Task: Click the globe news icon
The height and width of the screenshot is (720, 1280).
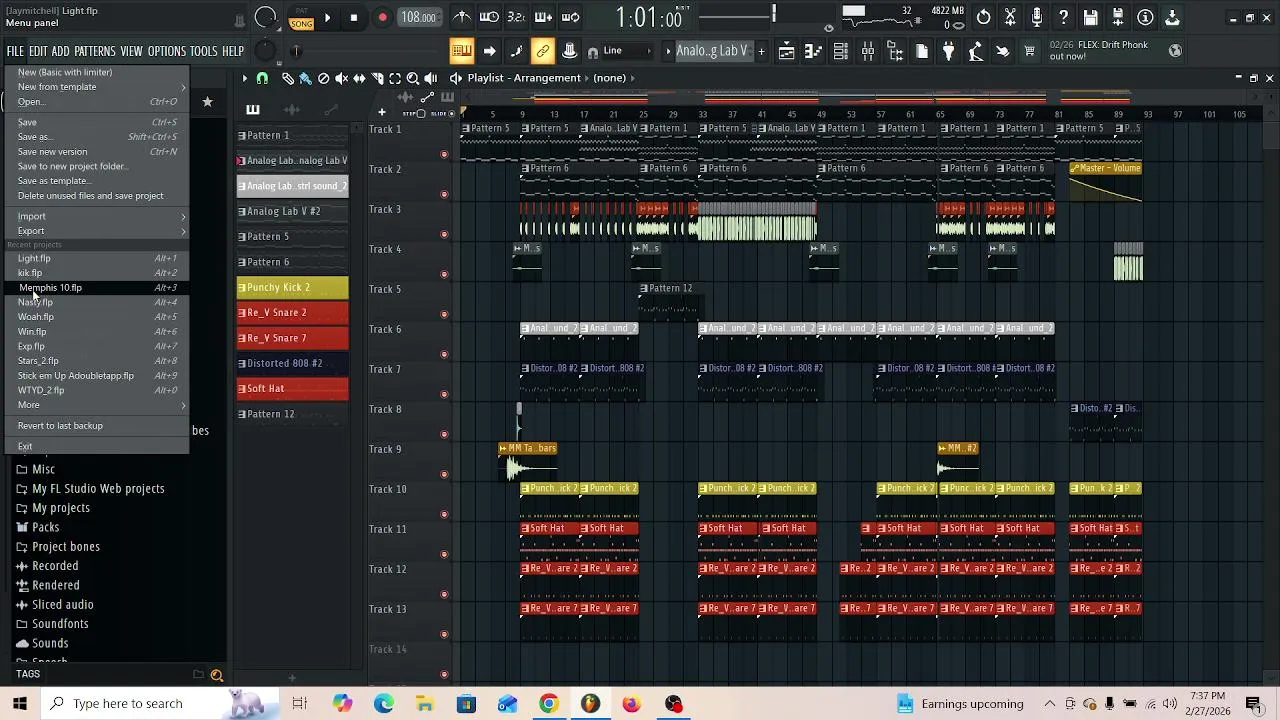Action: (1175, 51)
